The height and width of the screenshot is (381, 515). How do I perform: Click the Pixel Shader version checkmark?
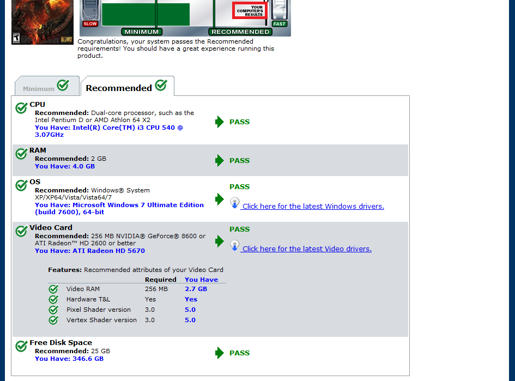point(53,310)
